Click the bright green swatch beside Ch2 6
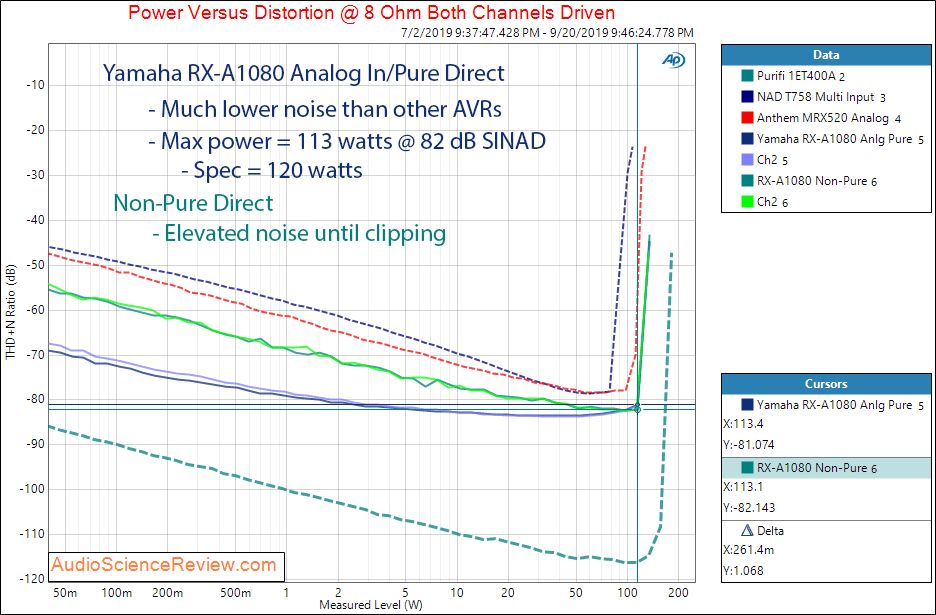Image resolution: width=936 pixels, height=615 pixels. point(746,202)
